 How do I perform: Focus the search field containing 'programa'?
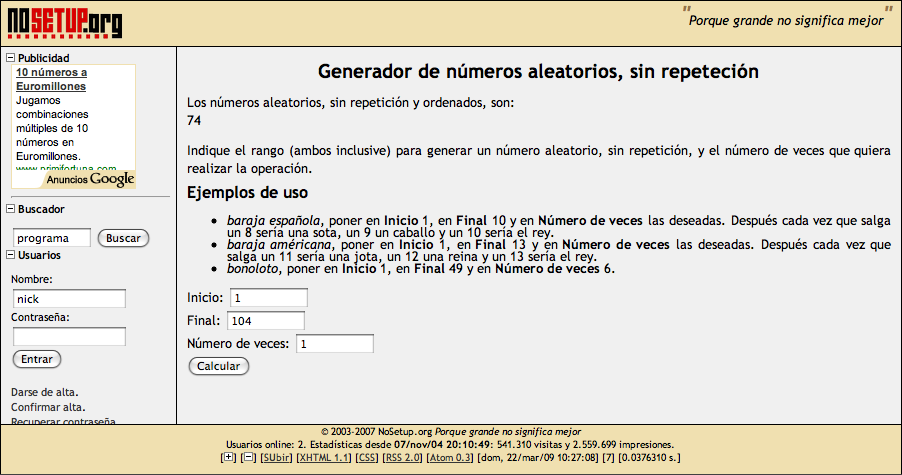coord(52,238)
